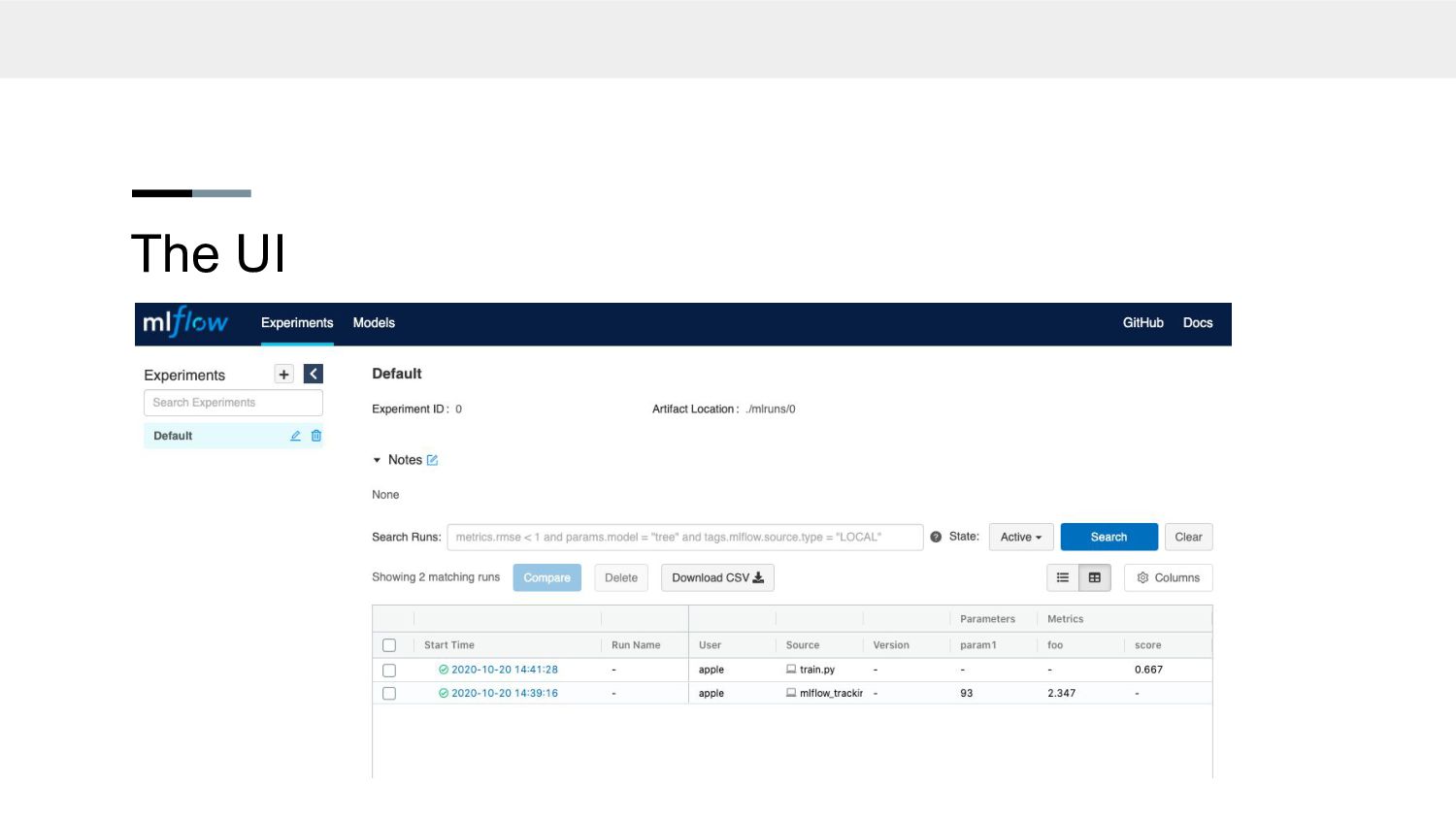Click Version column header
1456x819 pixels.
[x=891, y=645]
